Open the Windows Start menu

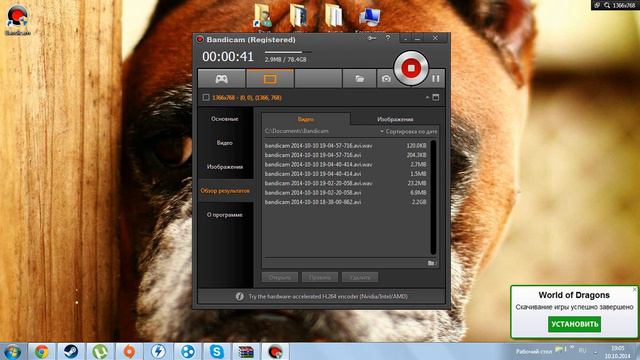click(x=12, y=351)
